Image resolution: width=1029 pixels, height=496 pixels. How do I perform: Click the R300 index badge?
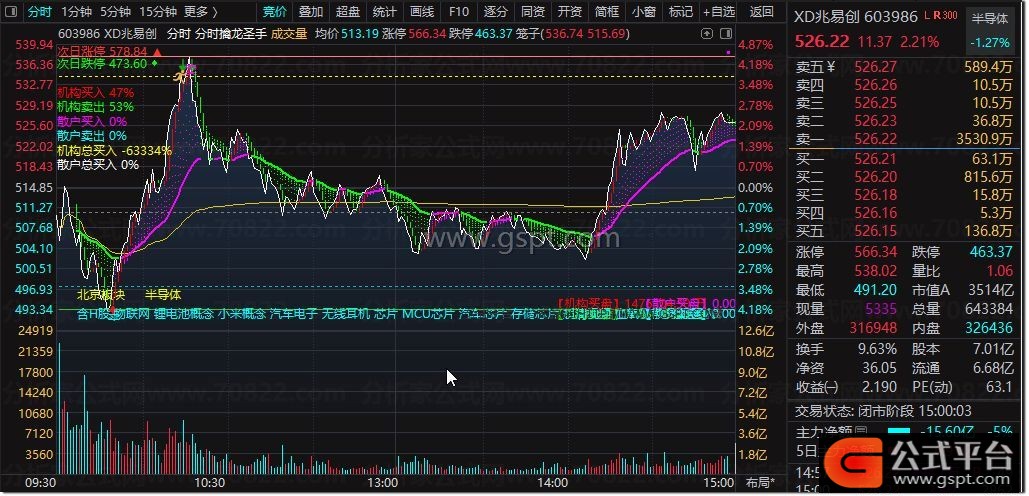945,15
